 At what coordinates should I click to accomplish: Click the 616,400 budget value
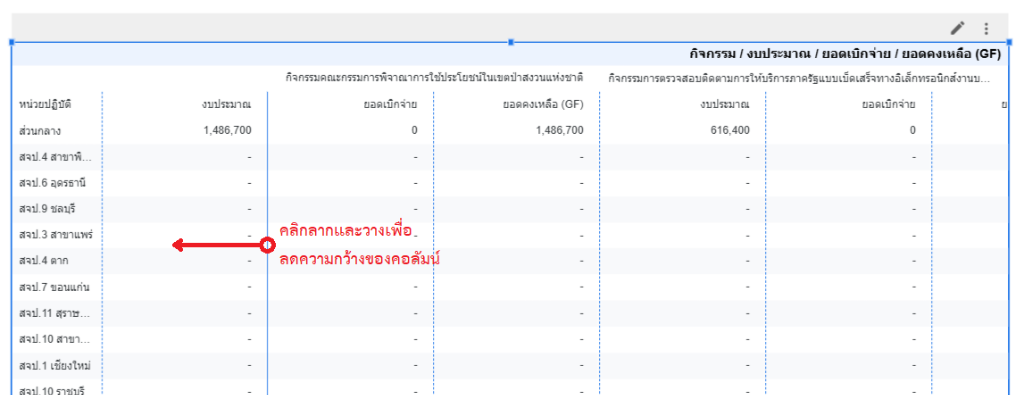pyautogui.click(x=730, y=131)
